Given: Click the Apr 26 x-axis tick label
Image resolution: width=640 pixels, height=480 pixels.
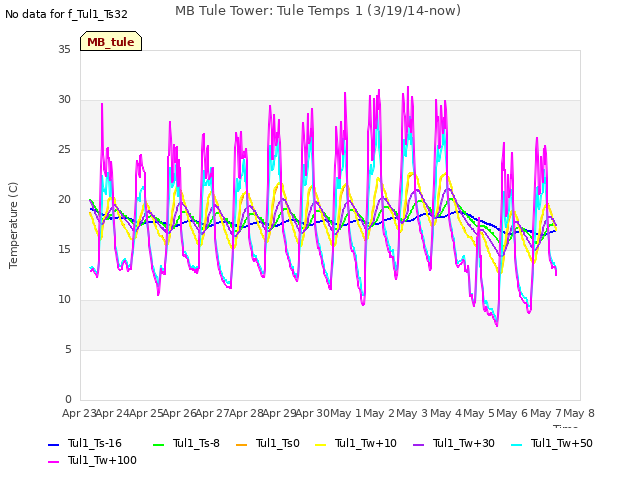Looking at the screenshot, I should point(179,413).
